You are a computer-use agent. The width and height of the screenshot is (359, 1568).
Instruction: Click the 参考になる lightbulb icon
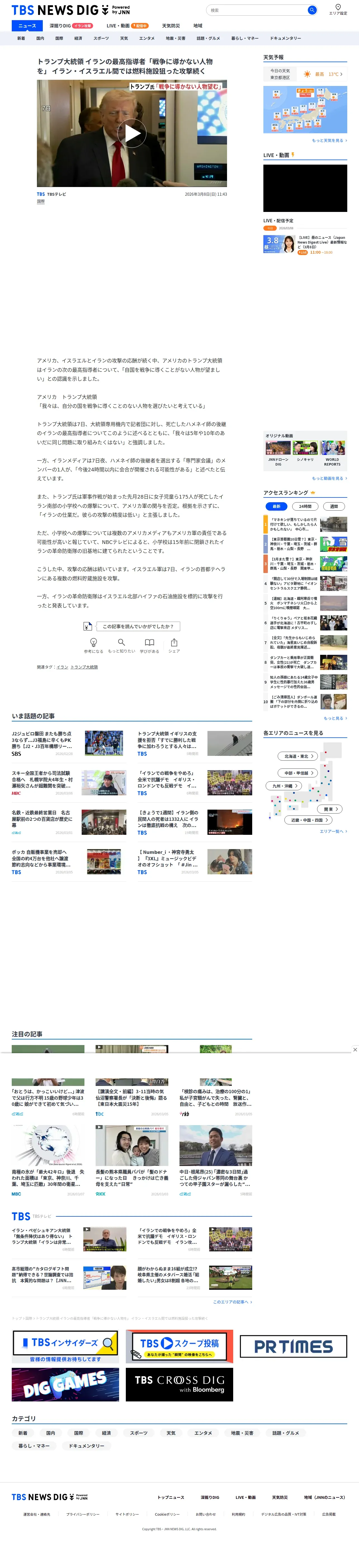click(x=94, y=642)
